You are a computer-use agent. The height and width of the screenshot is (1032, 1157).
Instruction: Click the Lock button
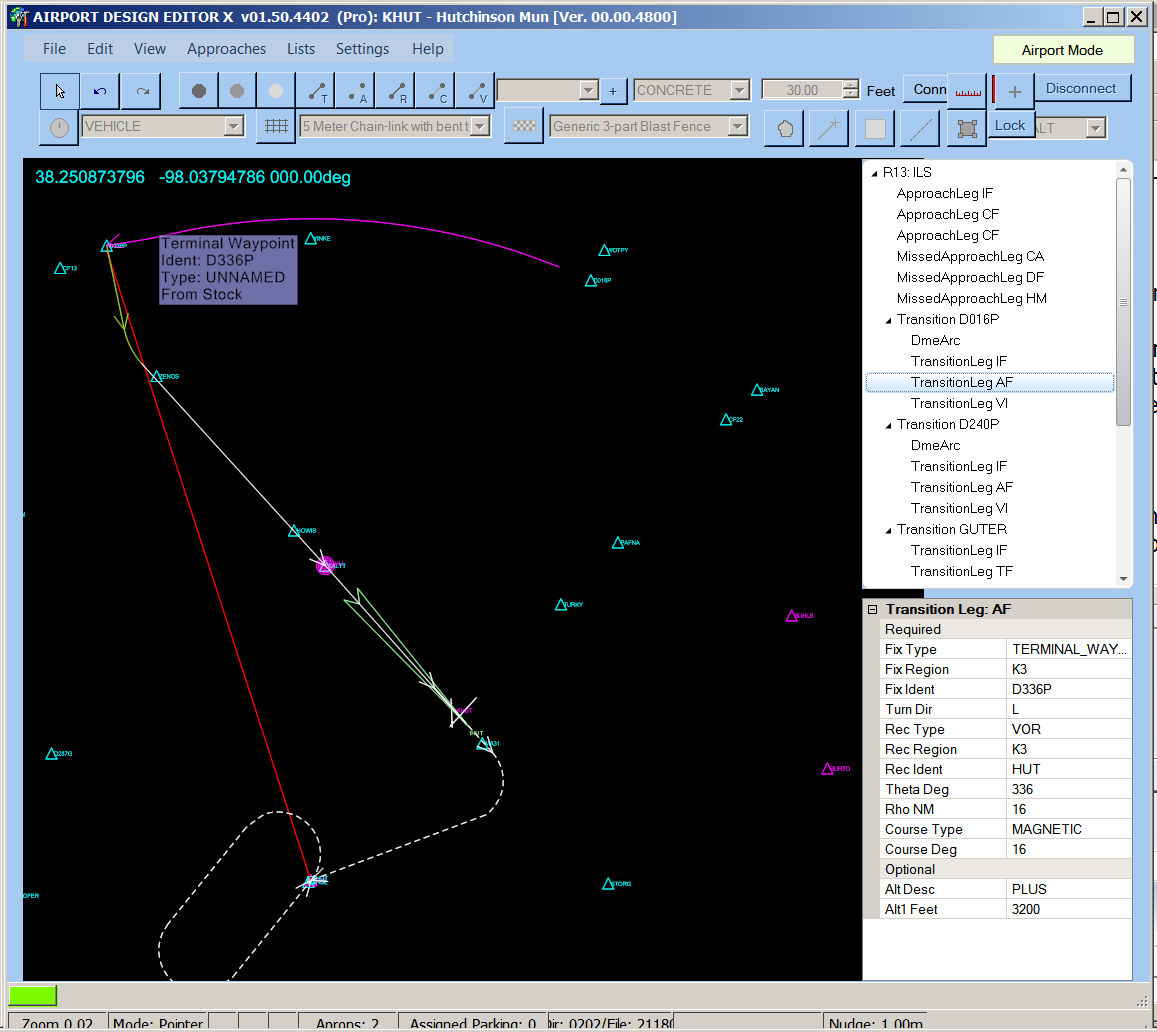coord(1010,125)
